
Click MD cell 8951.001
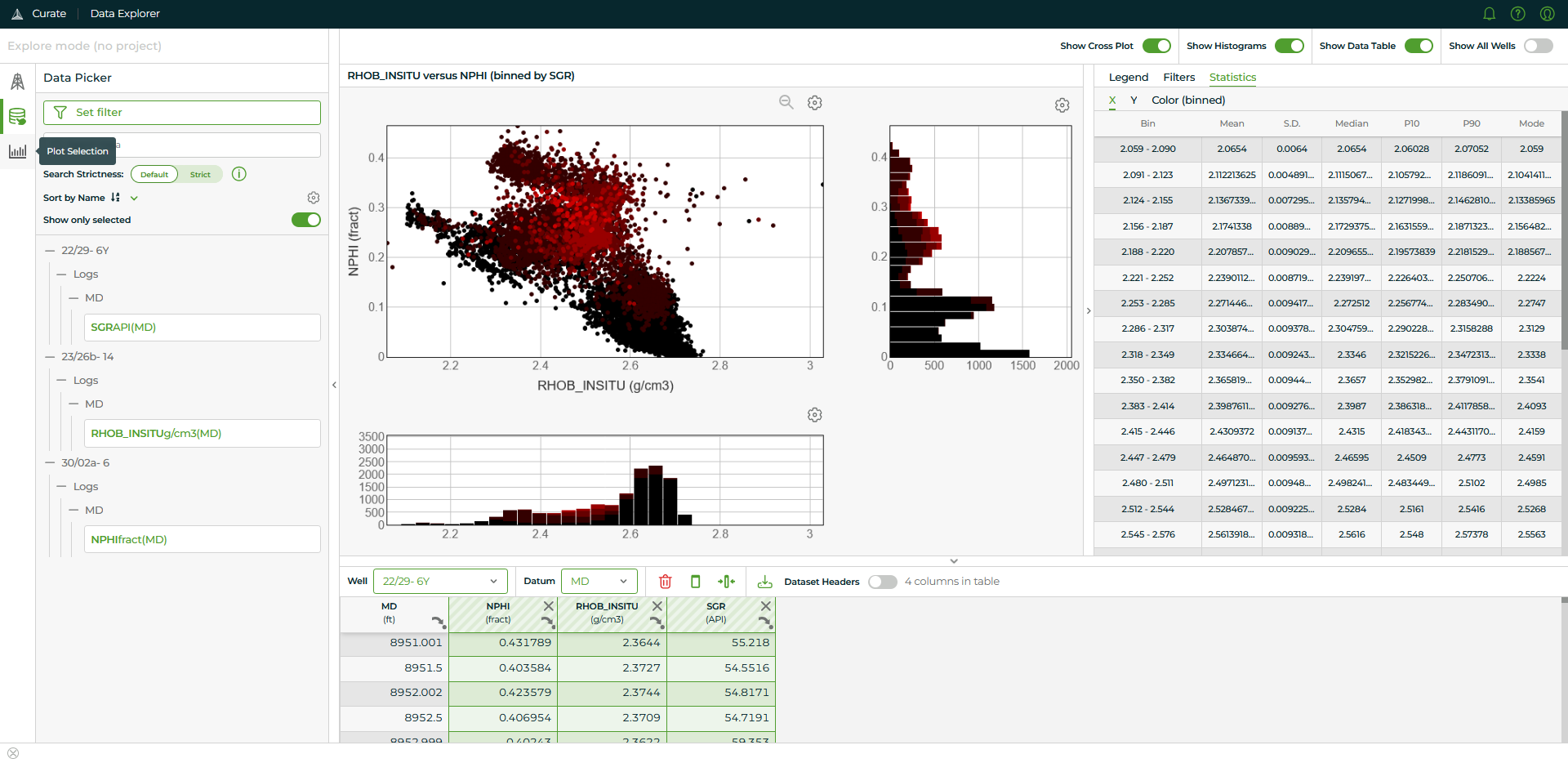click(x=394, y=643)
